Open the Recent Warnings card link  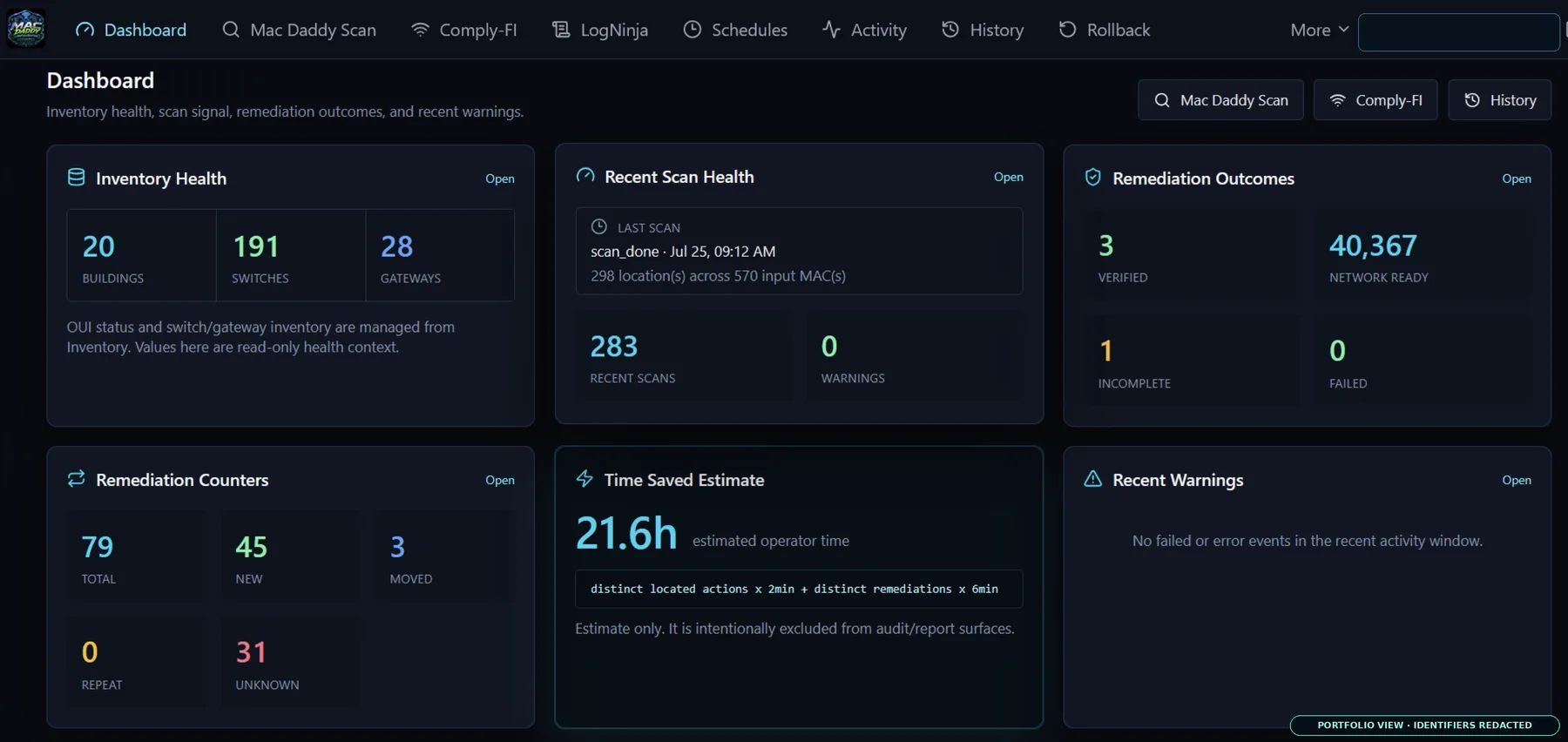pyautogui.click(x=1517, y=480)
